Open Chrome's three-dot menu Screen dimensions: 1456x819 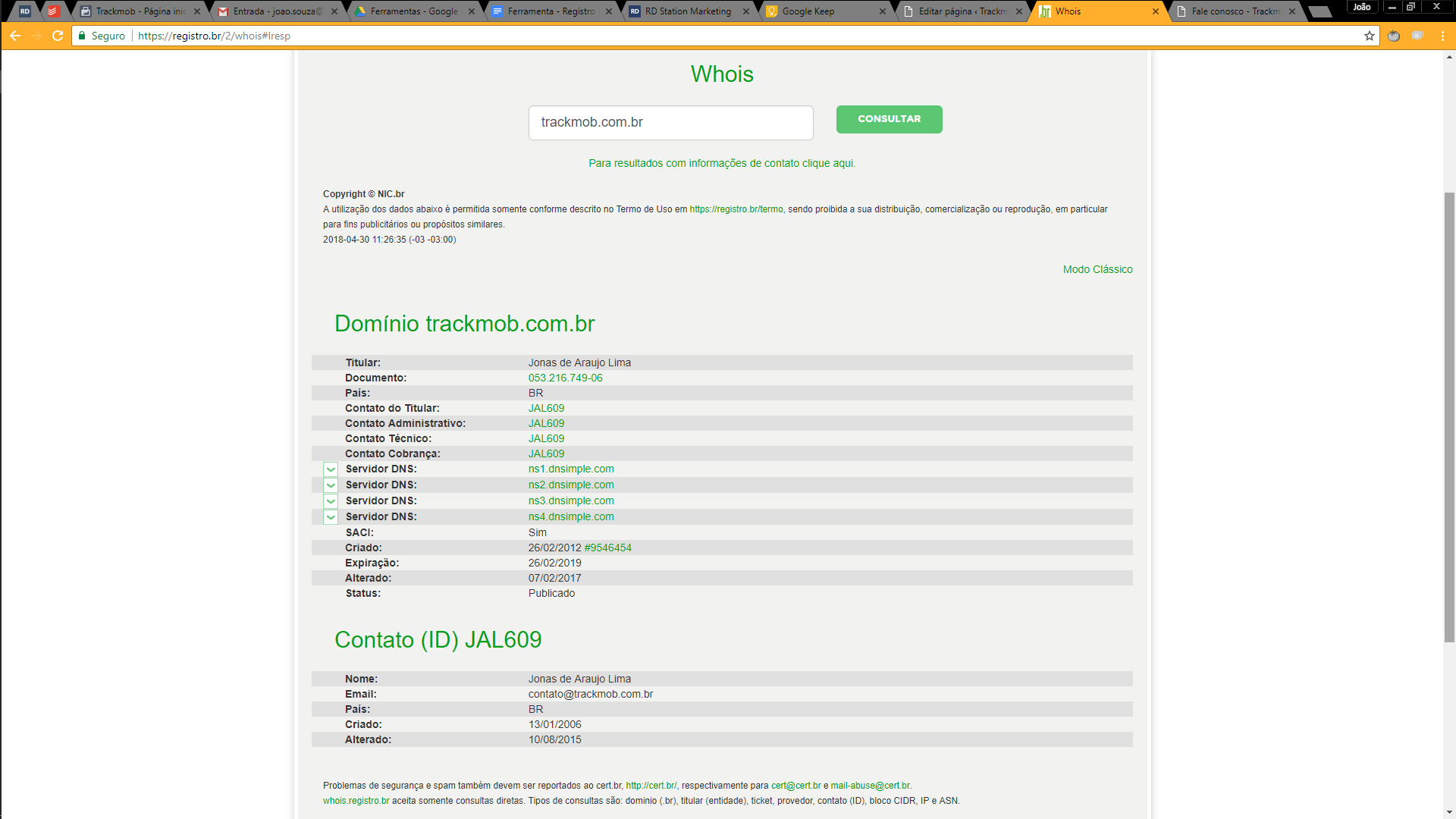(1442, 36)
